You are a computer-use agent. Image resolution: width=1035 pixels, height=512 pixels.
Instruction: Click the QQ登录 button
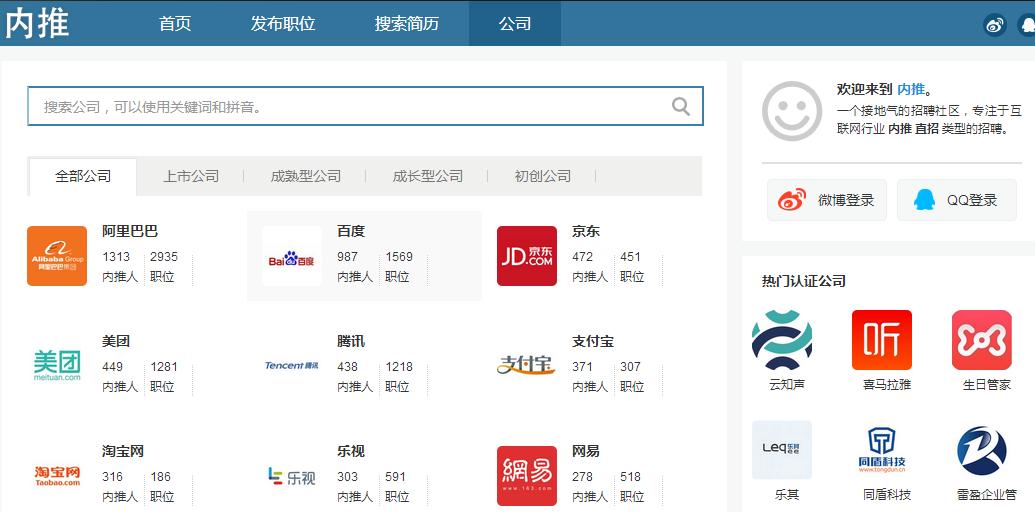coord(956,200)
